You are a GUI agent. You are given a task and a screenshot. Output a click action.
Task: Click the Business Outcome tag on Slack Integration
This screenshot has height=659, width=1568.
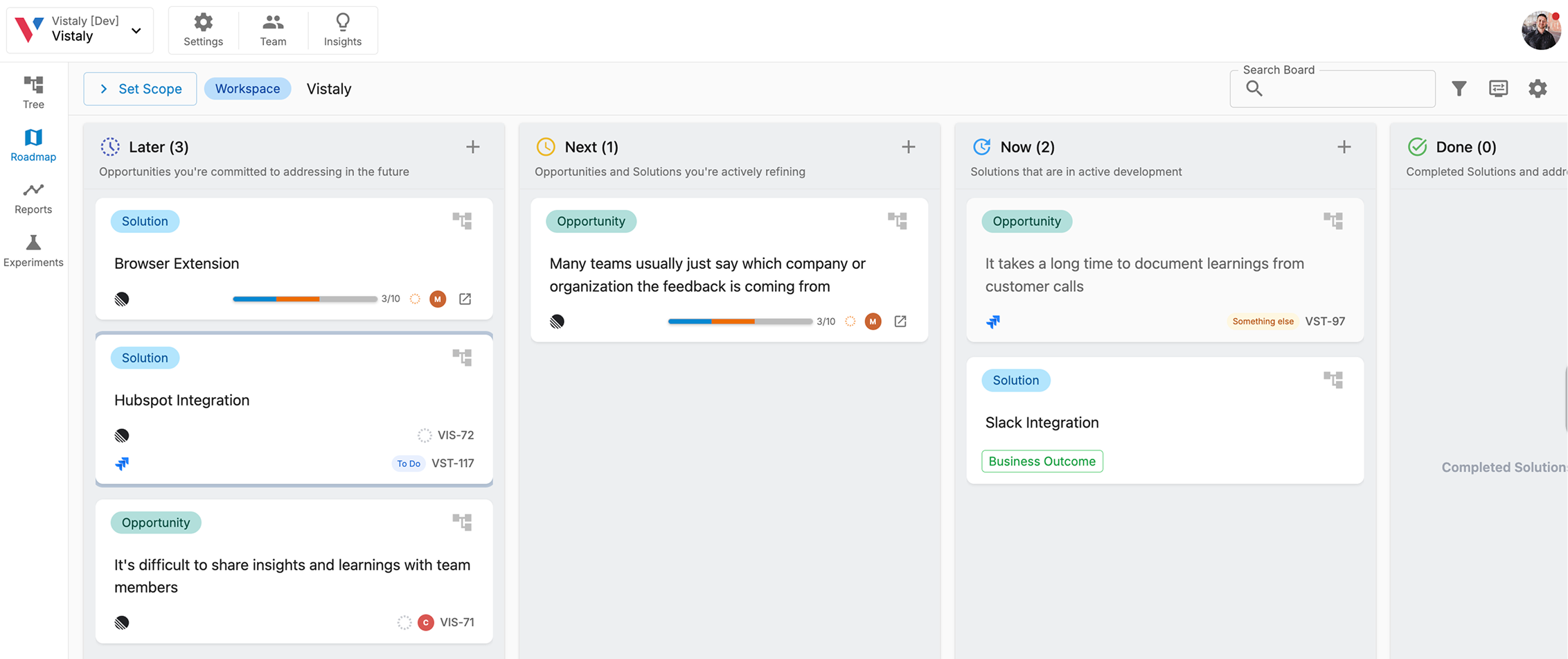pos(1042,461)
